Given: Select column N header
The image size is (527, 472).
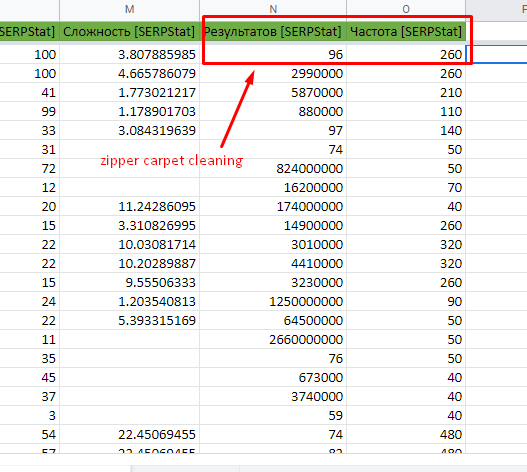Looking at the screenshot, I should pos(273,9).
